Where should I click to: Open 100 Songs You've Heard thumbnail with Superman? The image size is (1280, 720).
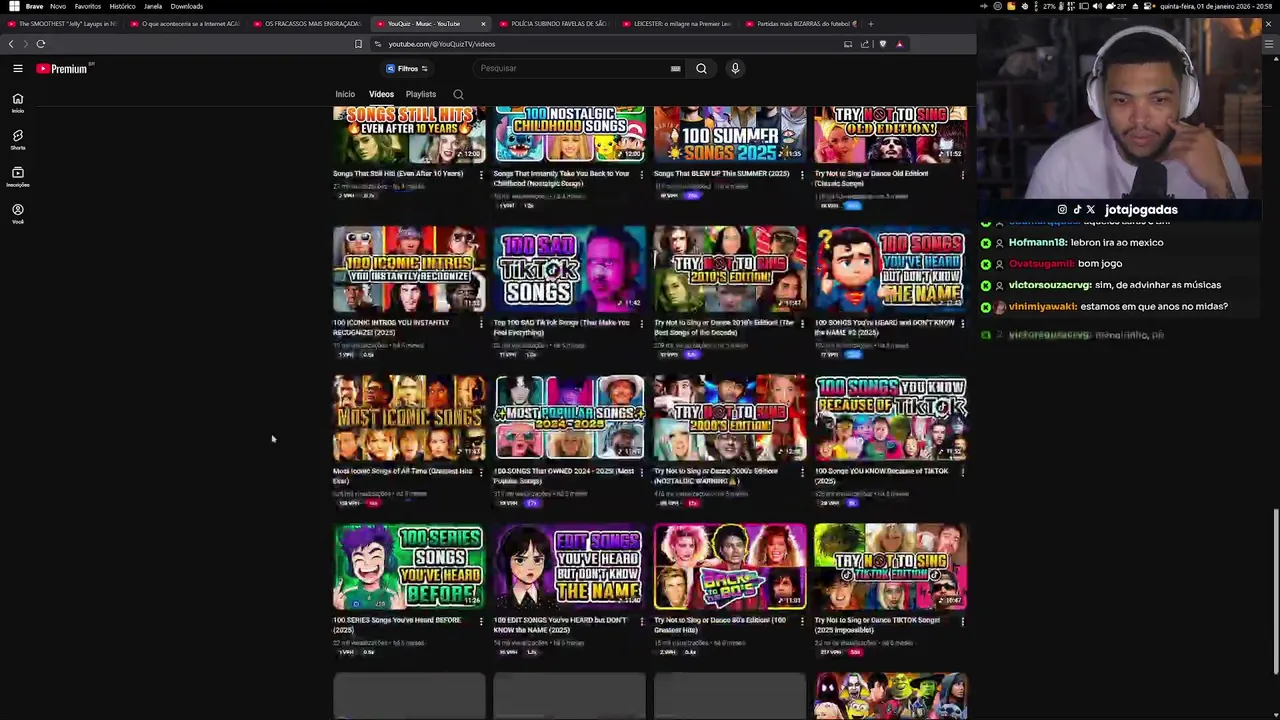pyautogui.click(x=890, y=269)
